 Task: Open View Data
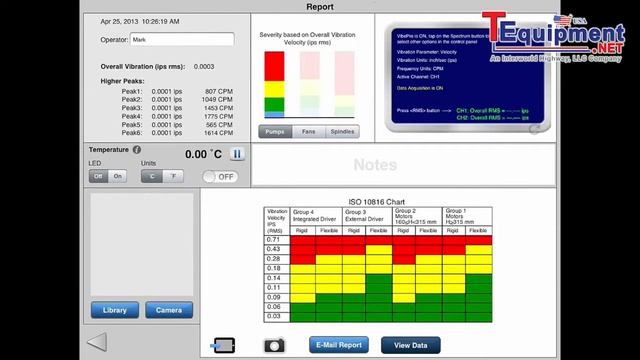tap(411, 345)
